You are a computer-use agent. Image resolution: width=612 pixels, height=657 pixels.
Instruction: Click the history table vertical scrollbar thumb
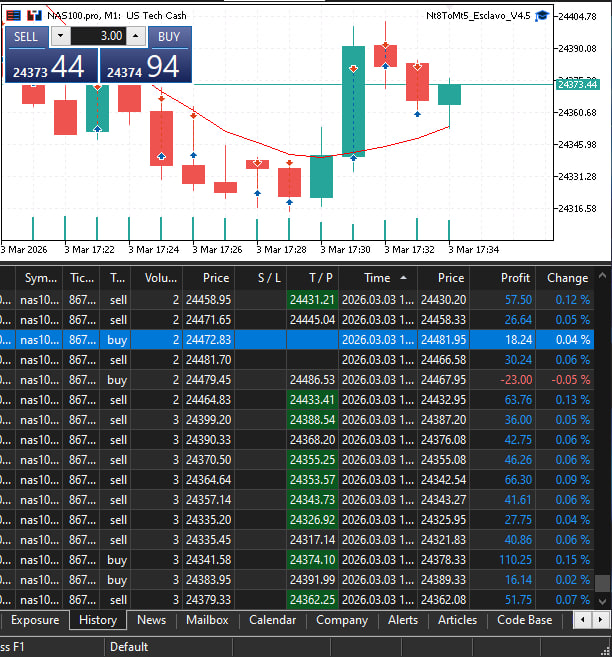point(602,584)
